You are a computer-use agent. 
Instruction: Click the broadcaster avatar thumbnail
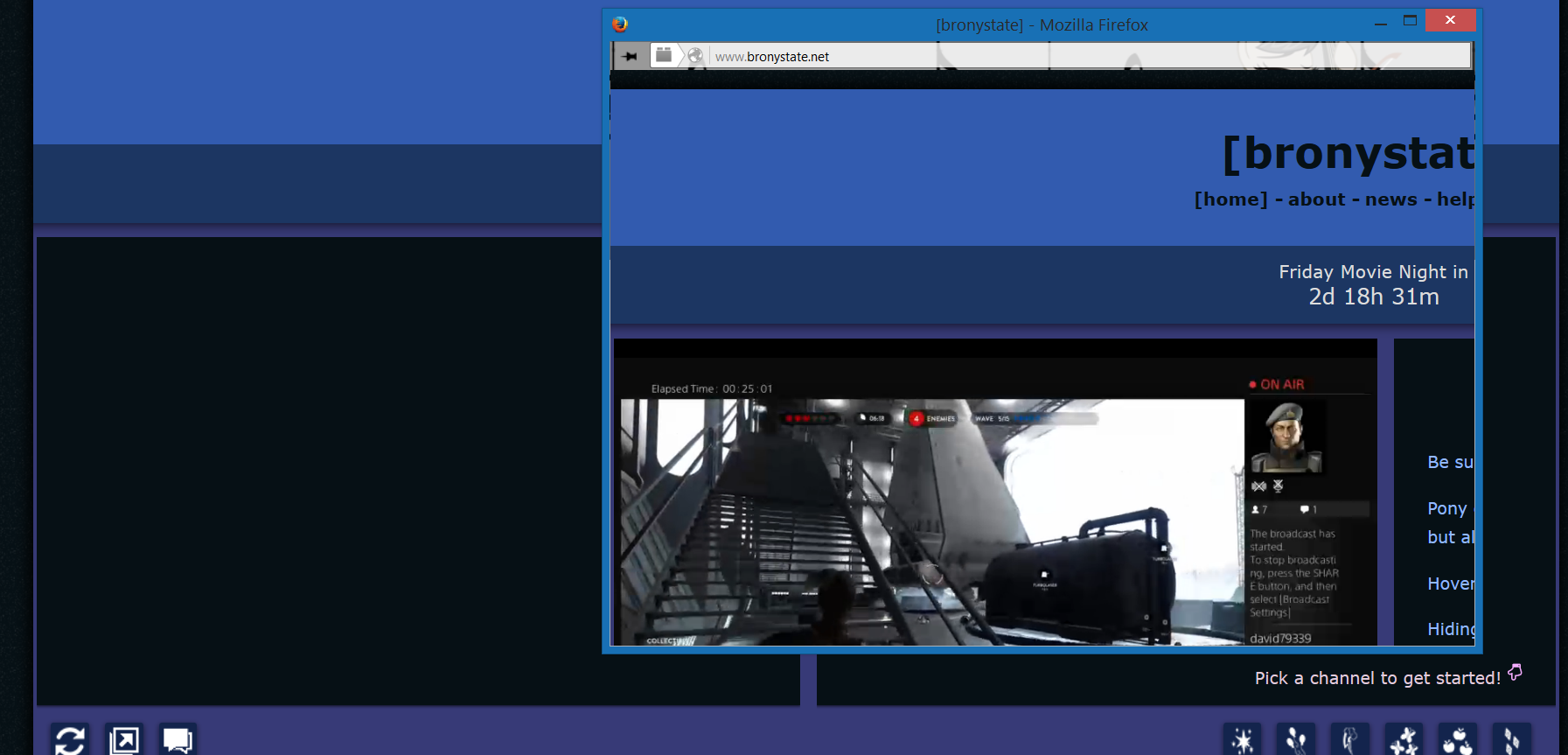[1286, 437]
